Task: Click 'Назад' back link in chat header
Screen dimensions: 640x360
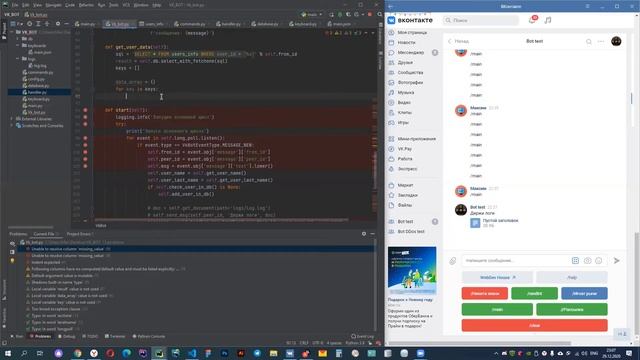Action: 459,41
